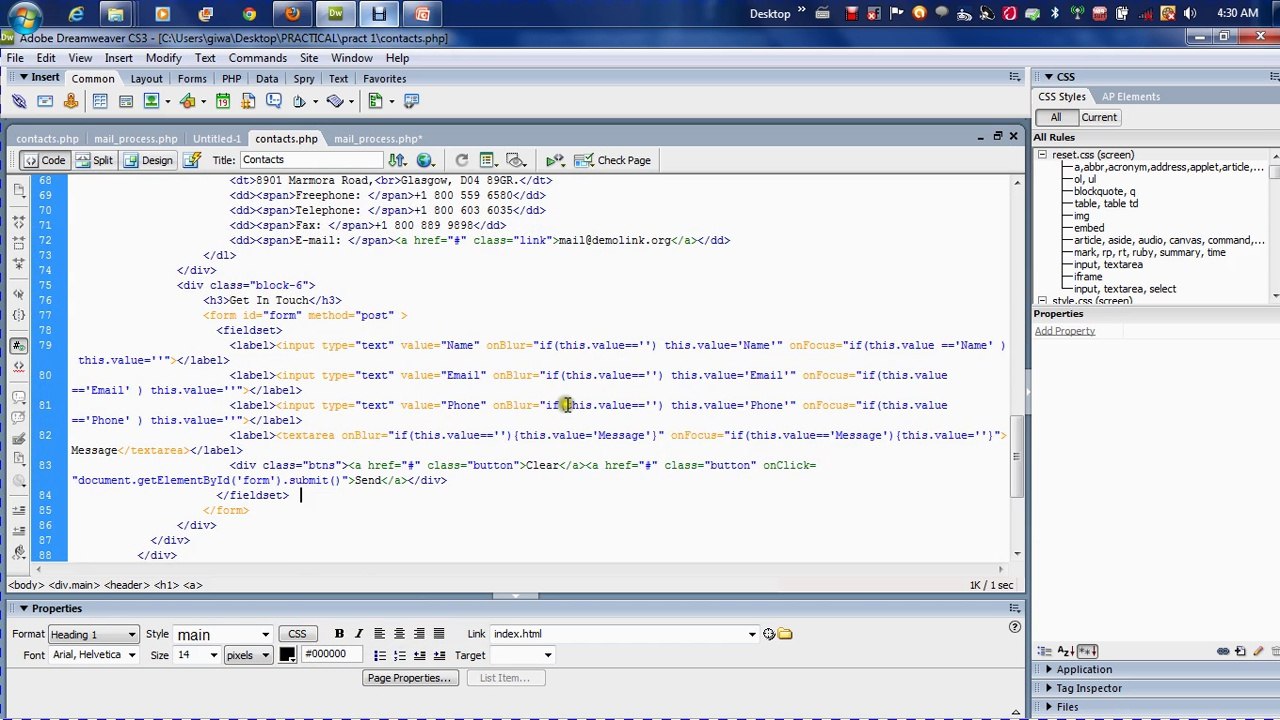Click the CSS button in Properties

tap(297, 634)
